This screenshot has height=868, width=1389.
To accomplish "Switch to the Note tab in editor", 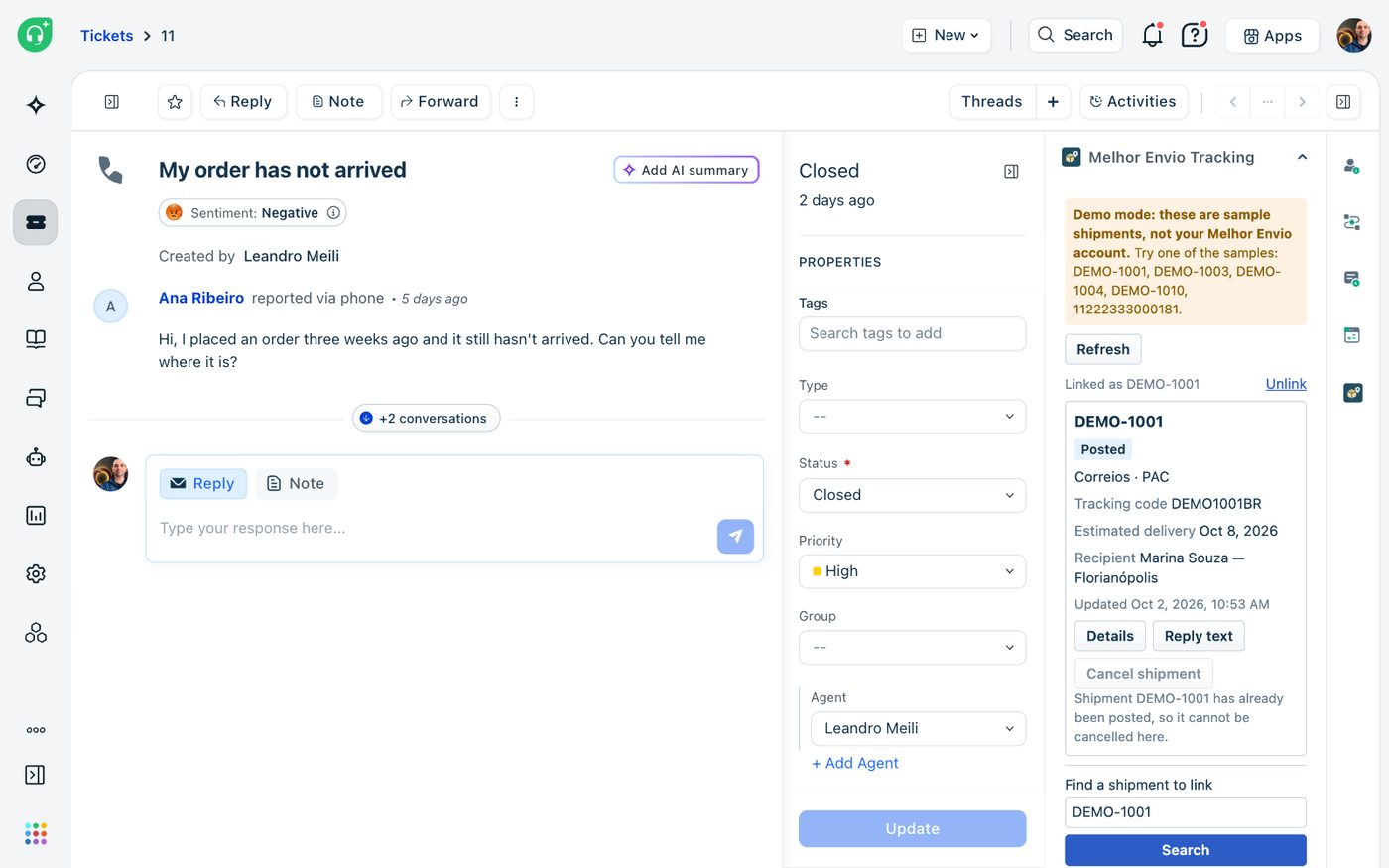I will pyautogui.click(x=296, y=484).
